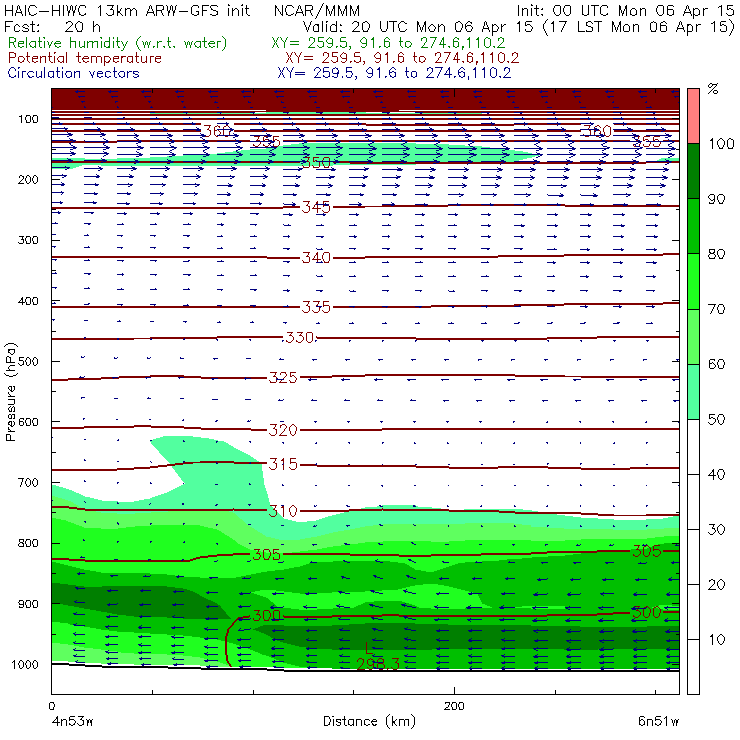Click the '350' potential temperature contour label
Image resolution: width=740 pixels, height=740 pixels.
pos(316,163)
